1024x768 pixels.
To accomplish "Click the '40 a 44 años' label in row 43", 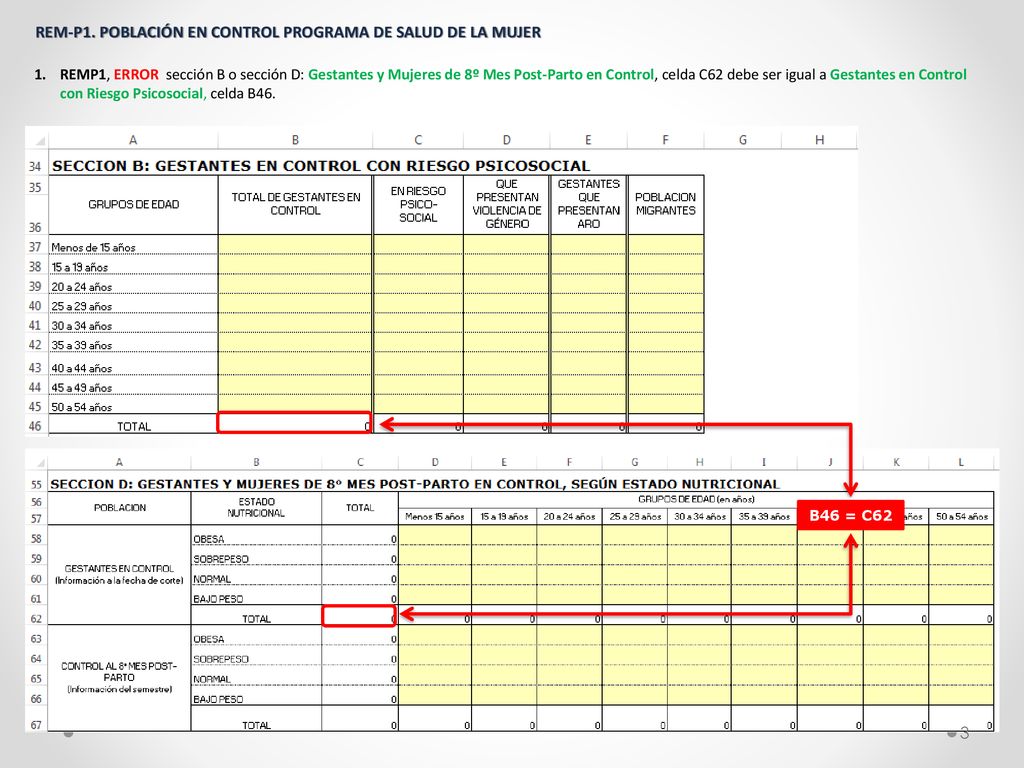I will pyautogui.click(x=82, y=368).
